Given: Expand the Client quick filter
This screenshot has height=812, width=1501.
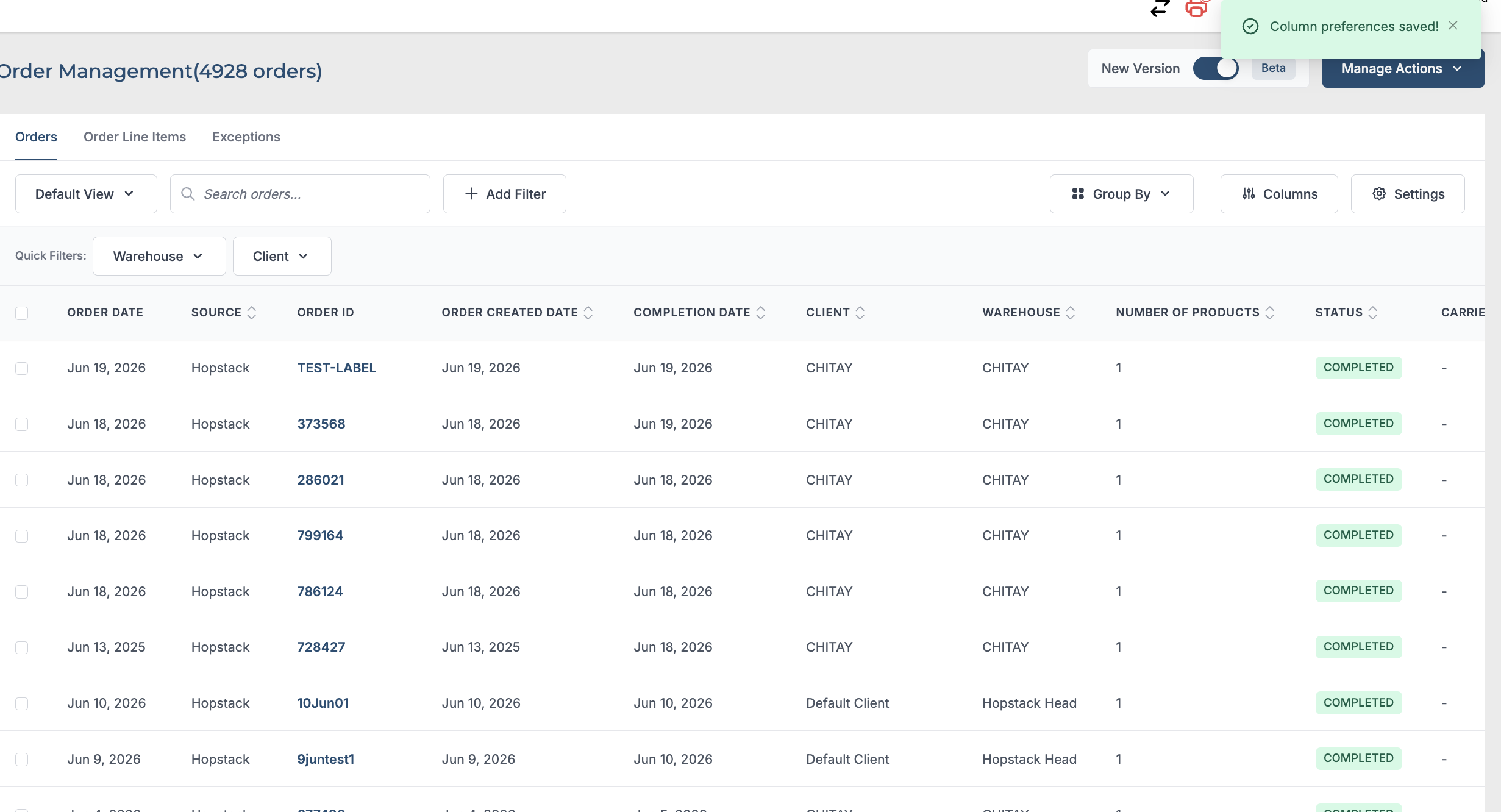Looking at the screenshot, I should point(282,256).
